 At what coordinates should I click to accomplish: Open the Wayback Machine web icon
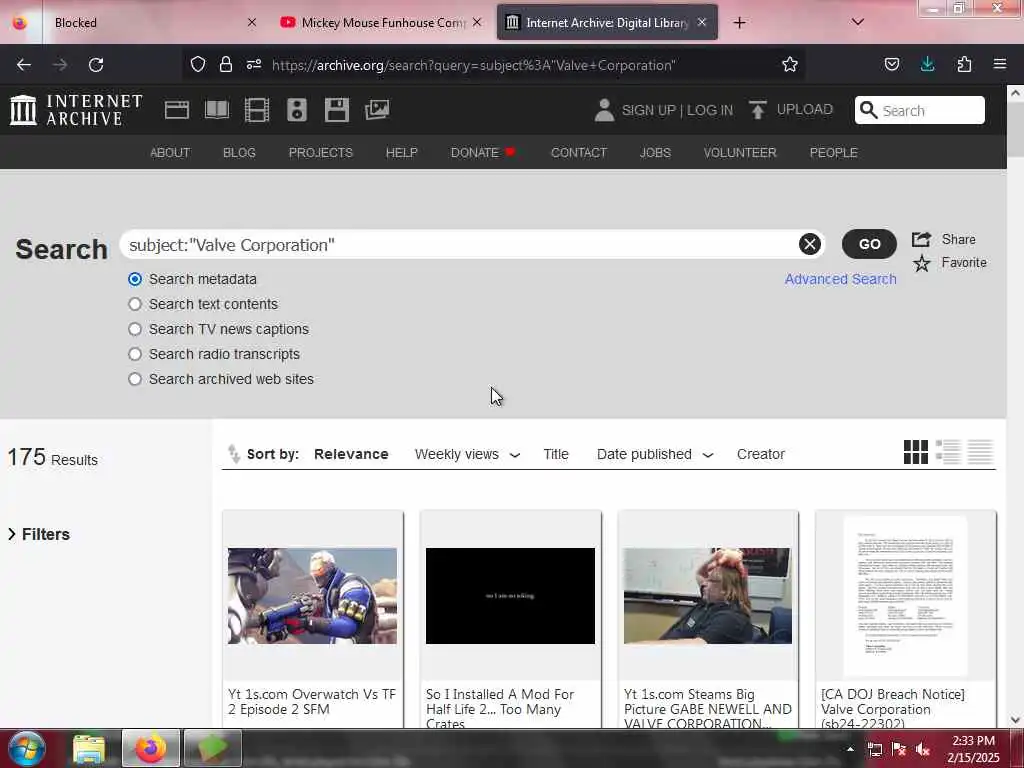pyautogui.click(x=176, y=110)
